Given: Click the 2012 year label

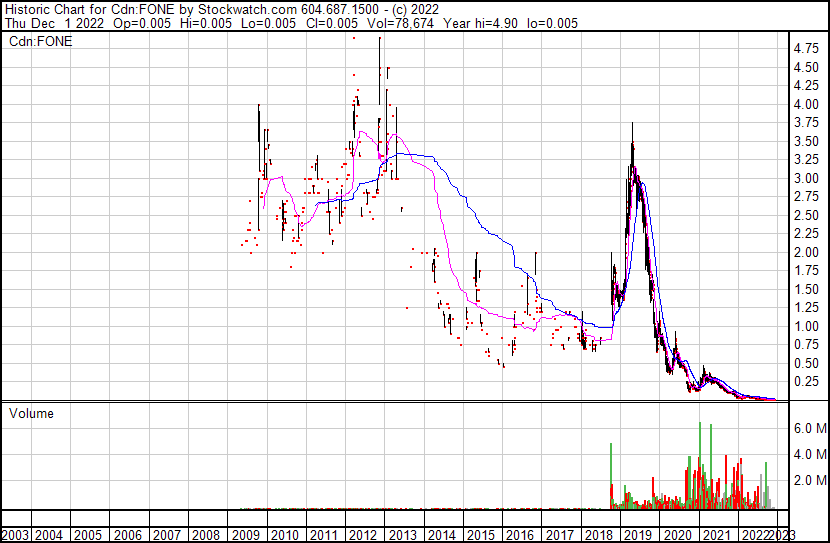Looking at the screenshot, I should coord(363,535).
